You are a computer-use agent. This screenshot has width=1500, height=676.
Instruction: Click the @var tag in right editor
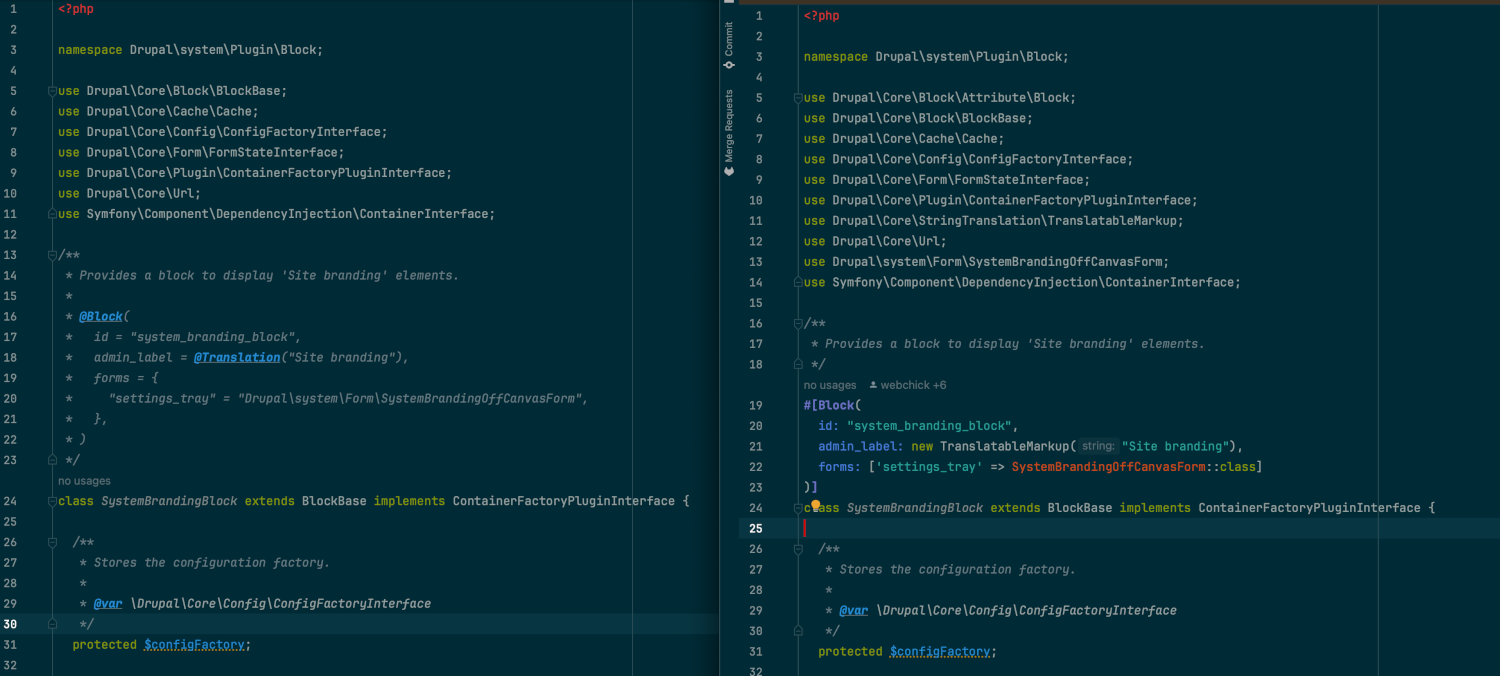[x=854, y=610]
